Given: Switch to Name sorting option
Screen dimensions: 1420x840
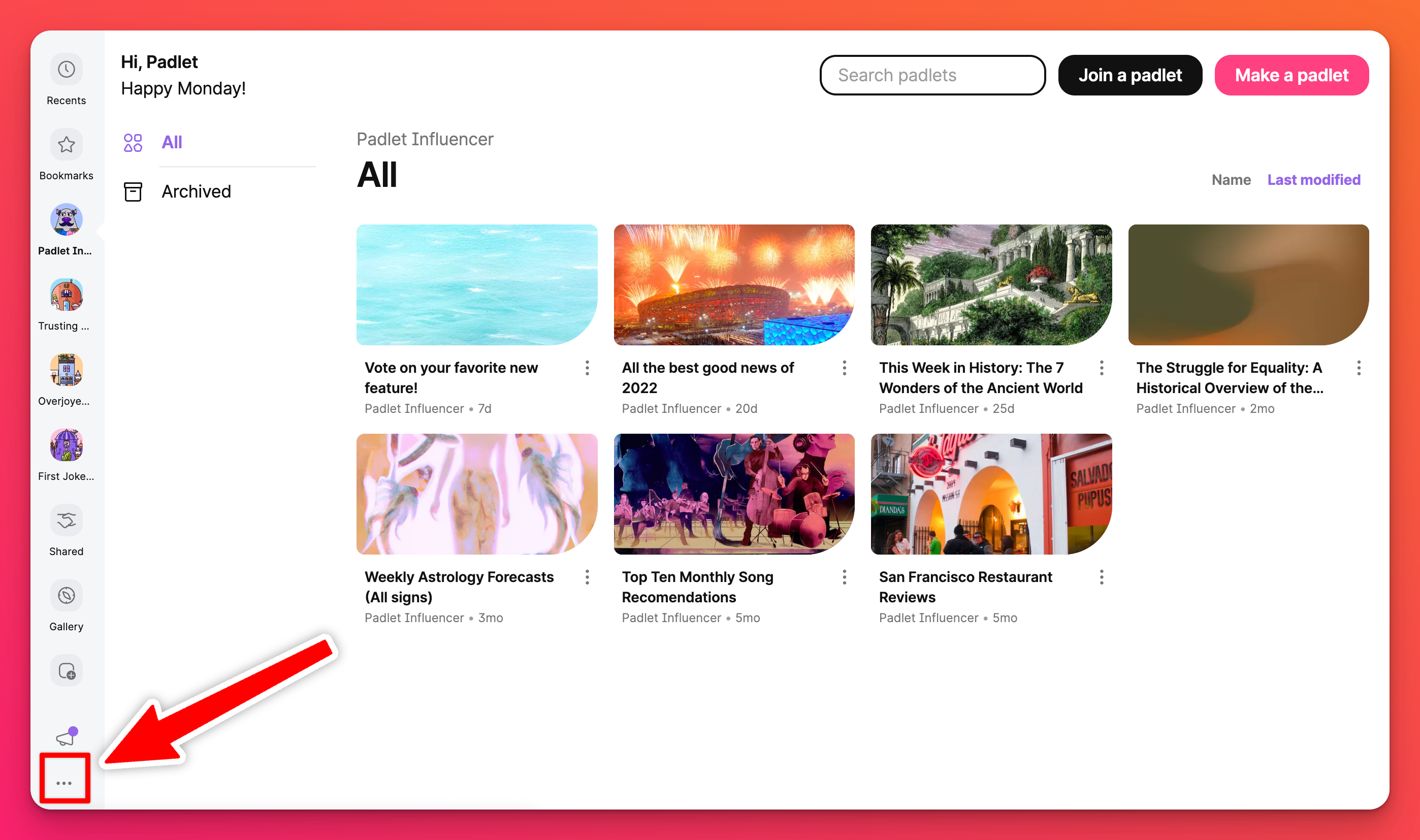Looking at the screenshot, I should pyautogui.click(x=1231, y=180).
